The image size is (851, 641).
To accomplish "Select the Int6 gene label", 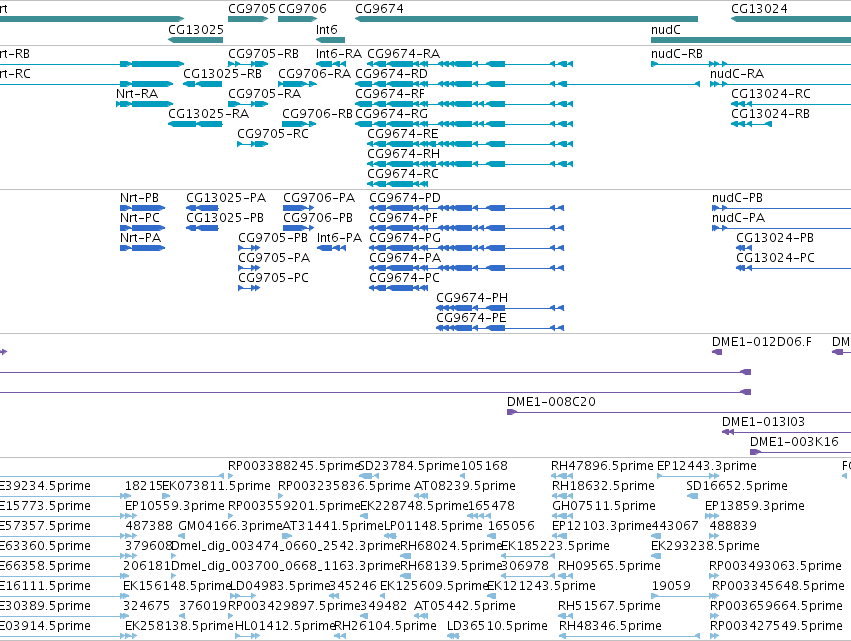I will (327, 29).
